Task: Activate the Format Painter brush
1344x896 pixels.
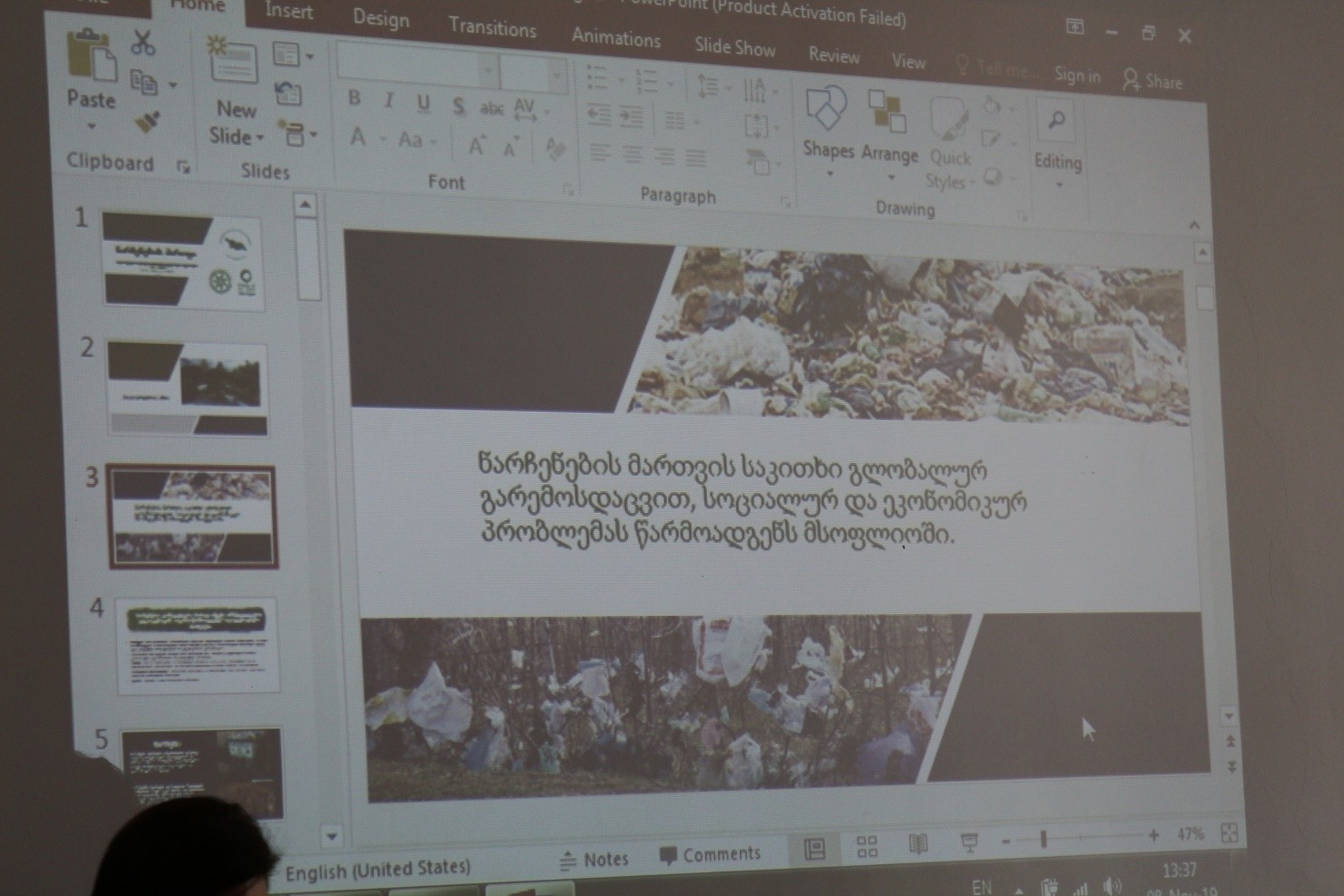Action: click(147, 123)
